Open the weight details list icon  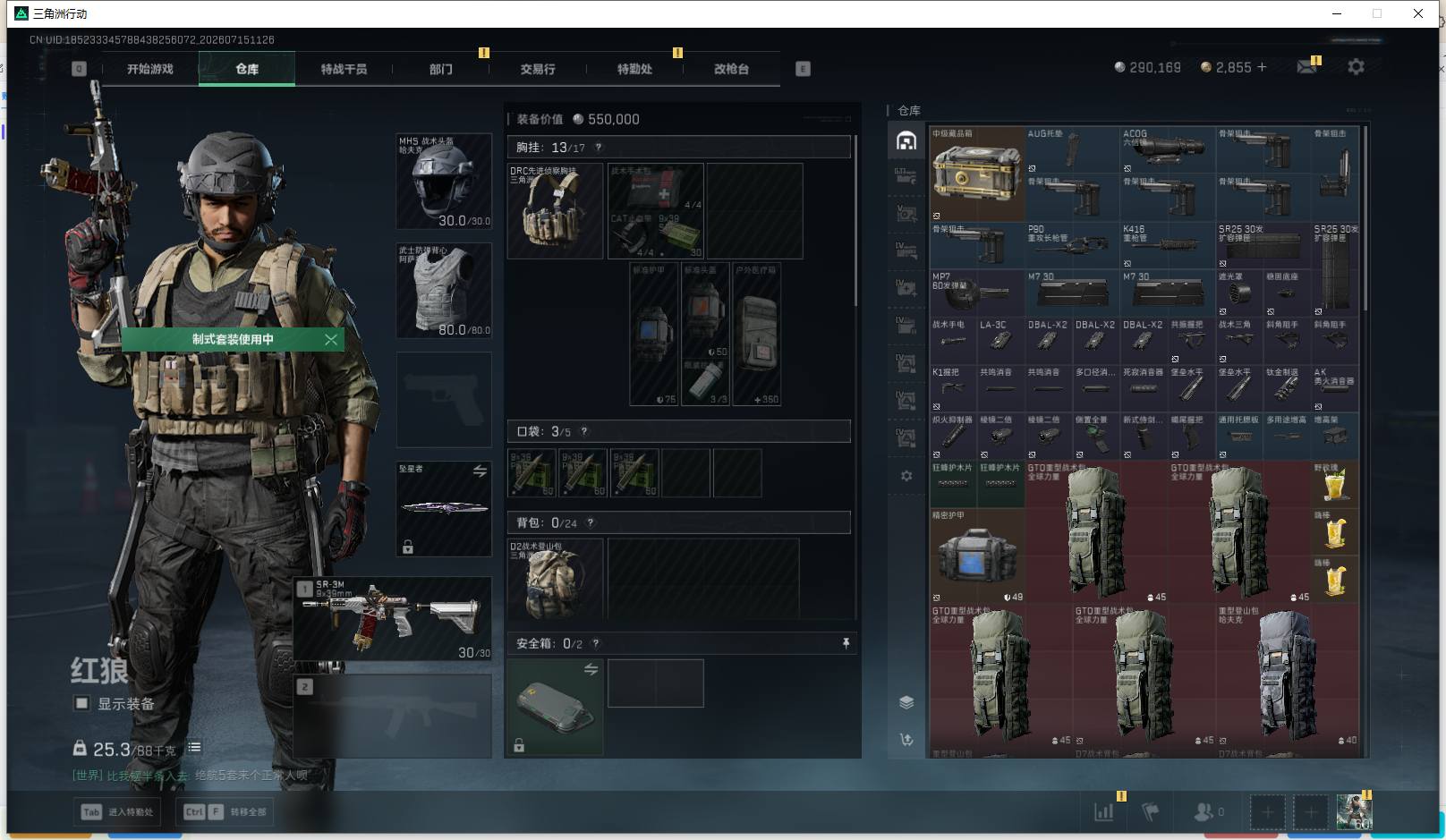[x=194, y=747]
